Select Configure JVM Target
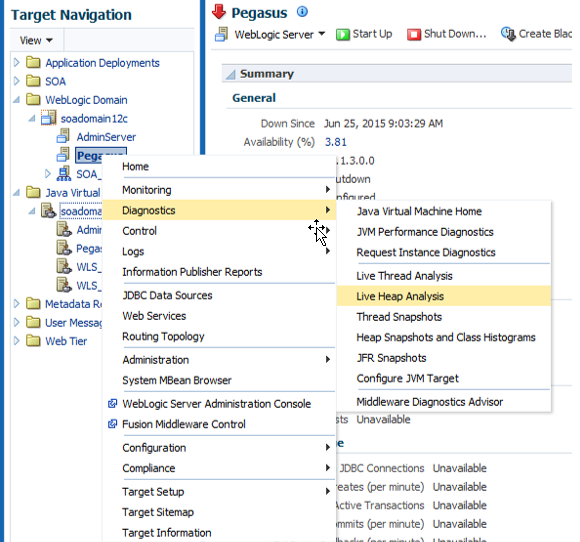Image resolution: width=580 pixels, height=542 pixels. click(x=444, y=378)
